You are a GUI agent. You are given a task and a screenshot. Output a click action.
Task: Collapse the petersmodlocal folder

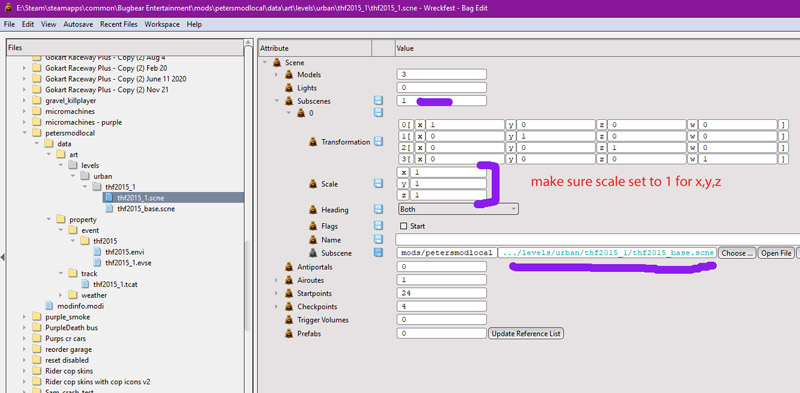pyautogui.click(x=24, y=133)
